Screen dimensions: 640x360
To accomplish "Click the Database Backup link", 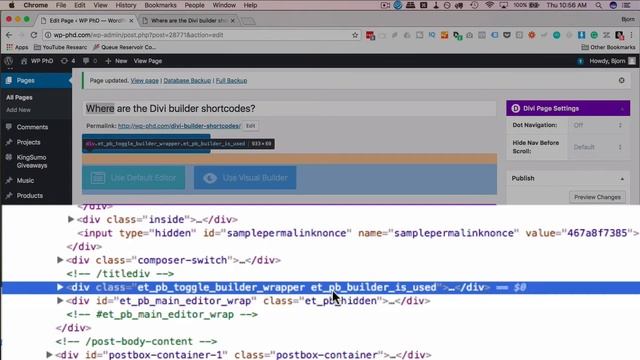I will pos(187,81).
